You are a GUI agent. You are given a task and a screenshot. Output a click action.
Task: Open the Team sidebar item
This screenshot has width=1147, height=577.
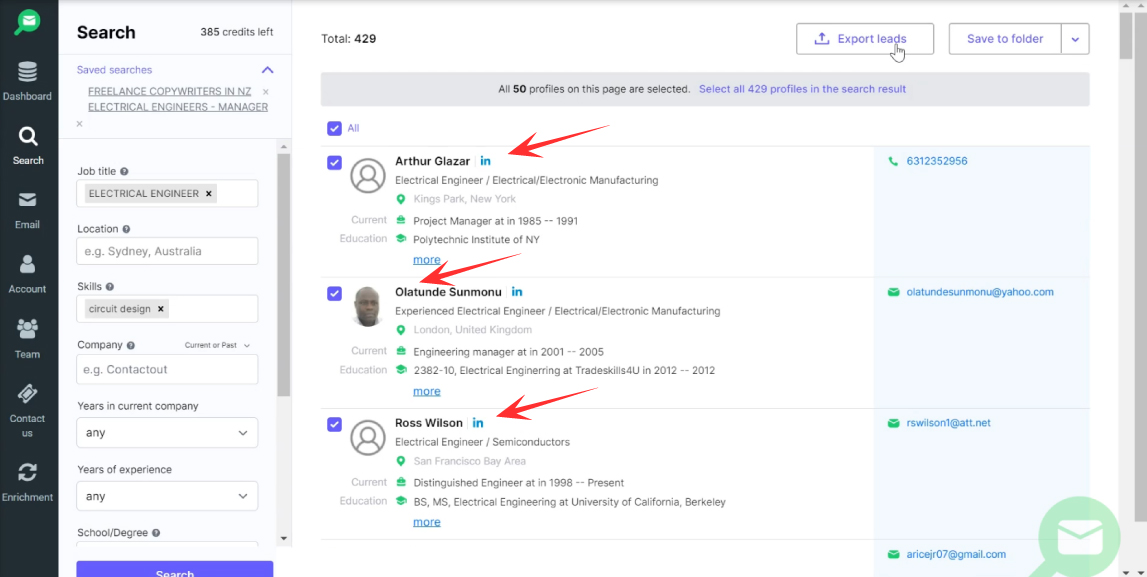click(x=28, y=339)
